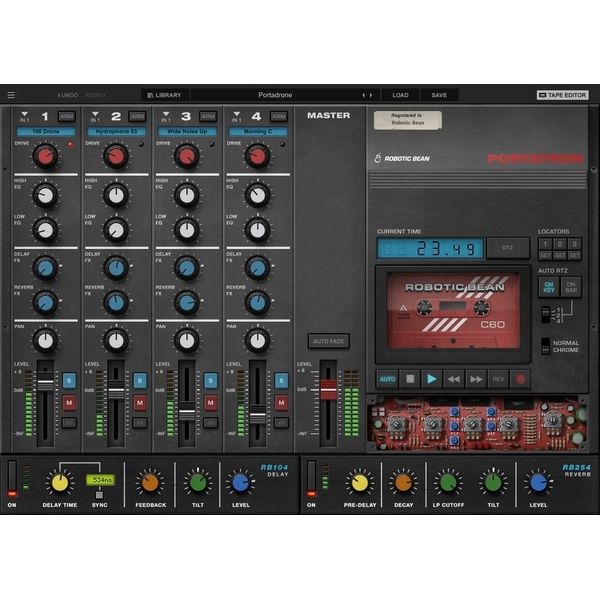Viewport: 600px width, 600px height.
Task: Click the track 2 Pan knob
Action: tap(116, 341)
